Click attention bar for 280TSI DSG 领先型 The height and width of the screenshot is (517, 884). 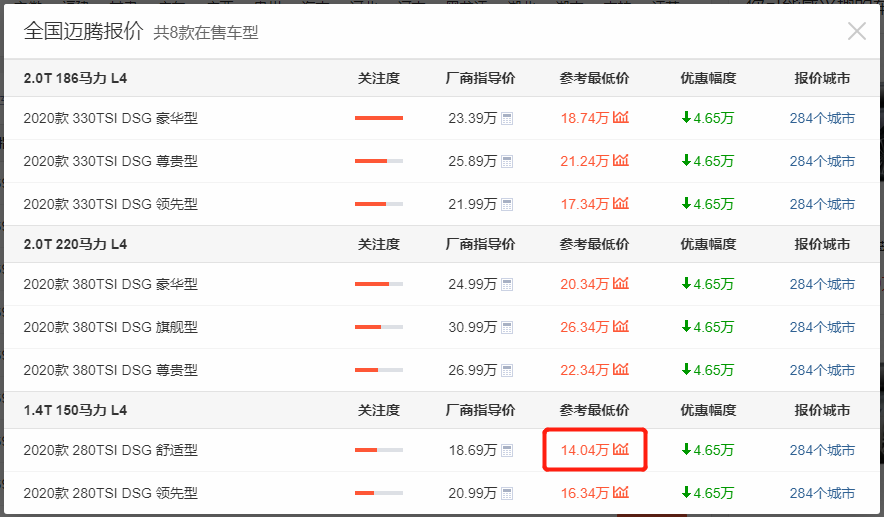[x=379, y=493]
